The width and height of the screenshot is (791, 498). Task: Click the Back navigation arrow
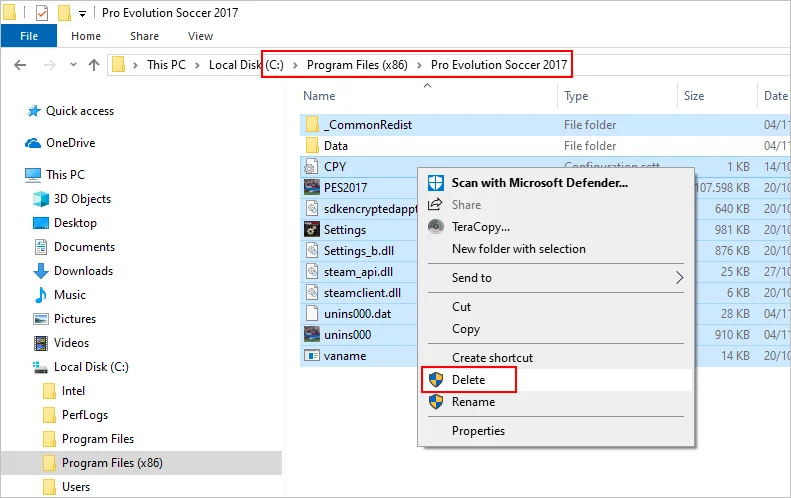20,65
